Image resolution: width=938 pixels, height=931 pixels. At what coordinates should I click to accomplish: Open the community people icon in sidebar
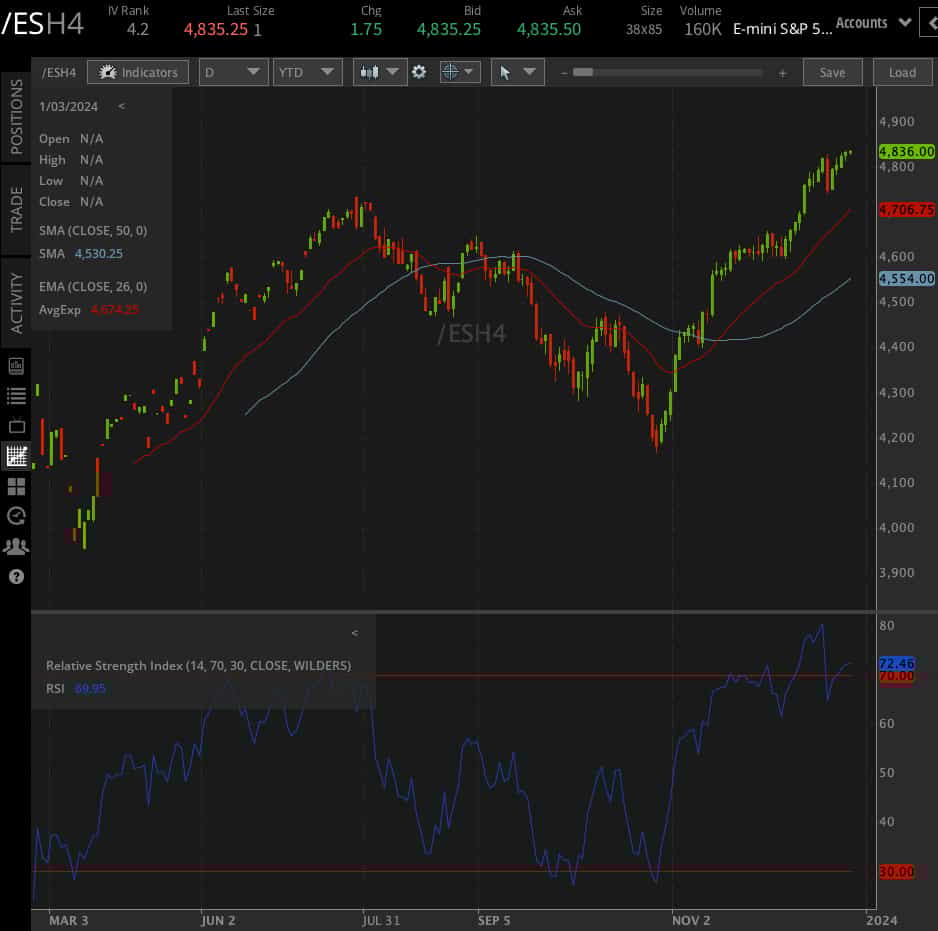15,546
